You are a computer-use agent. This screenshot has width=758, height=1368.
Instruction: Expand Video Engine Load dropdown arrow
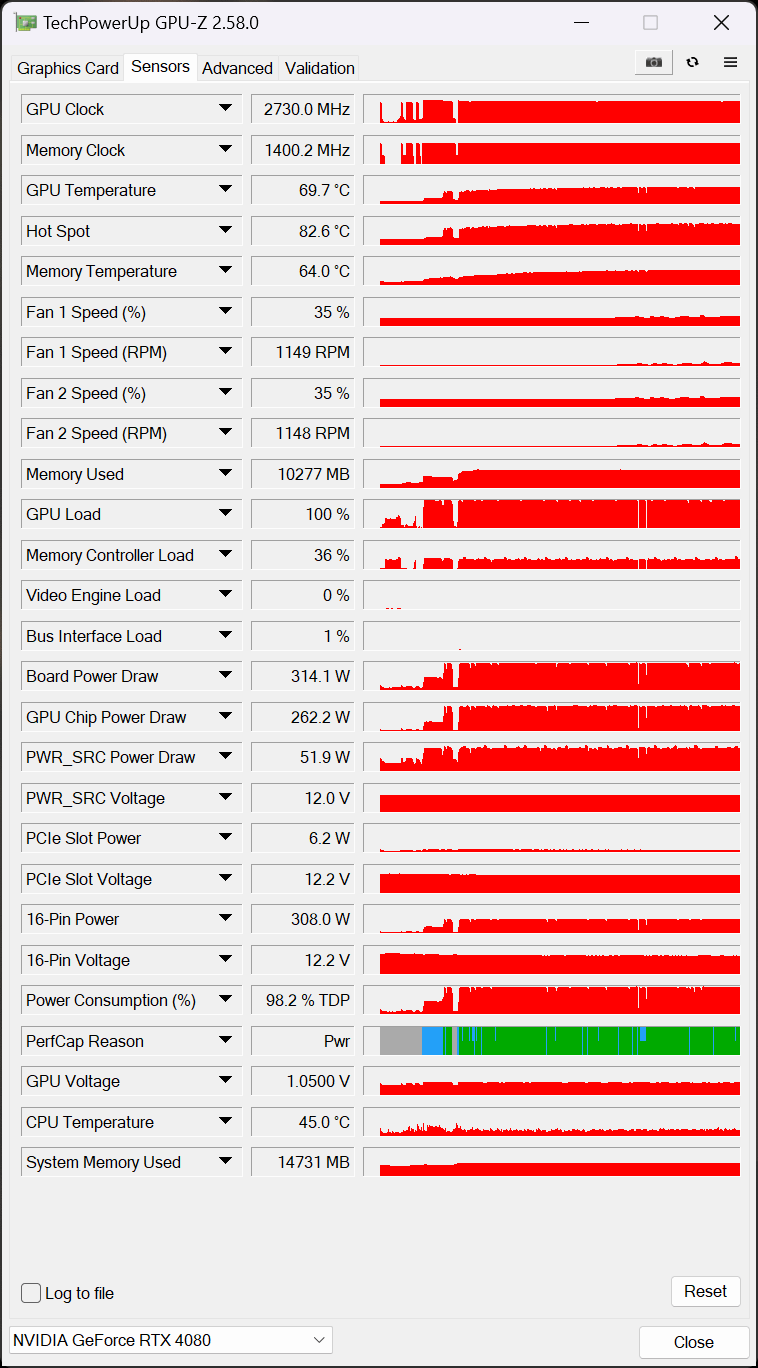pos(225,595)
